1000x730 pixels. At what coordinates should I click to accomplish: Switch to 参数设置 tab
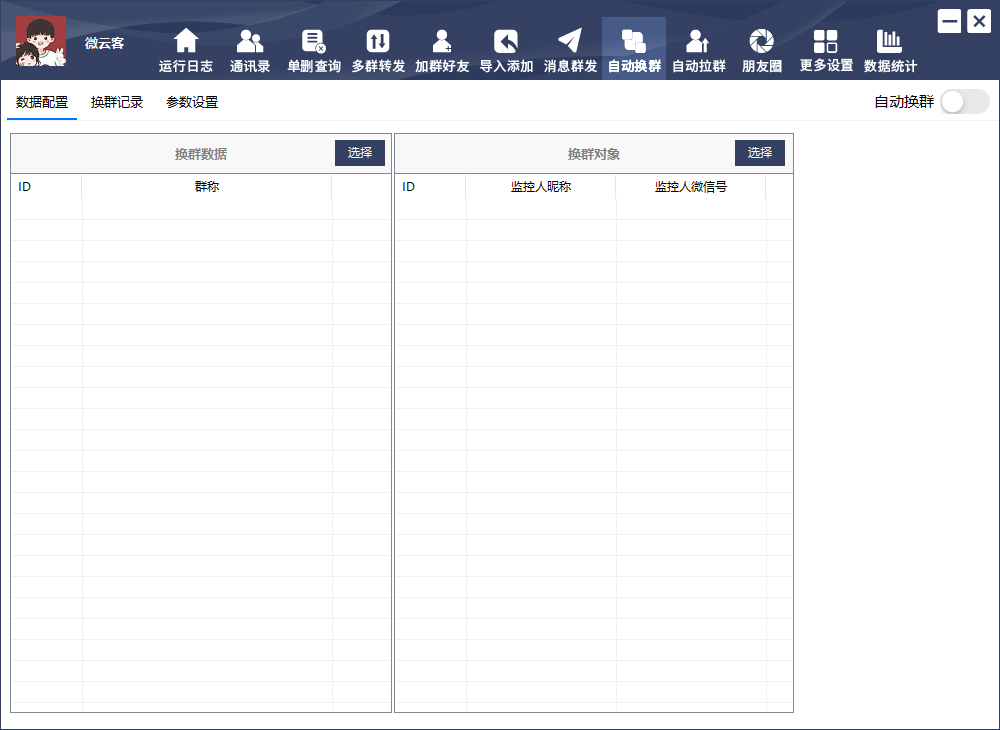(x=192, y=102)
